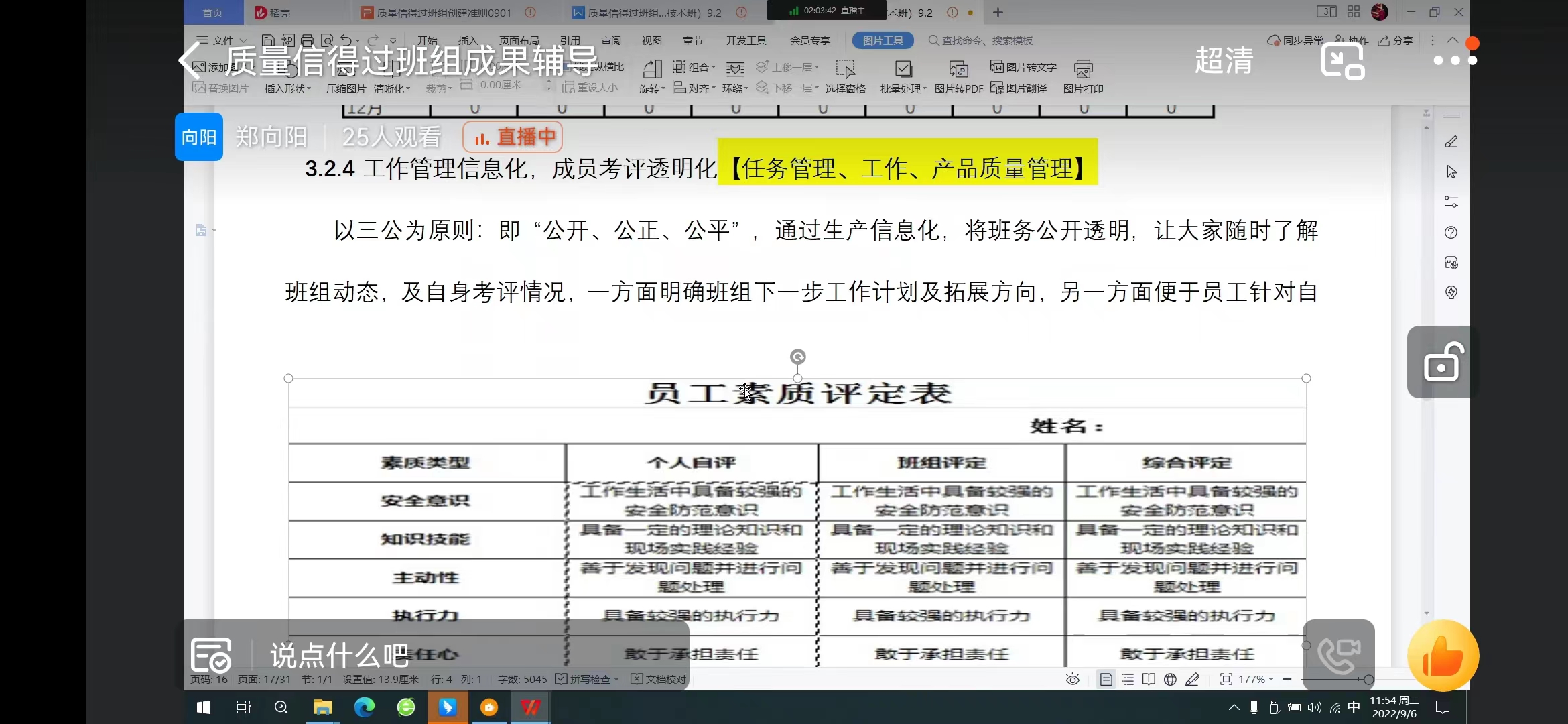Click the eye-protection mode icon in status bar
1568x724 pixels.
(x=1072, y=680)
